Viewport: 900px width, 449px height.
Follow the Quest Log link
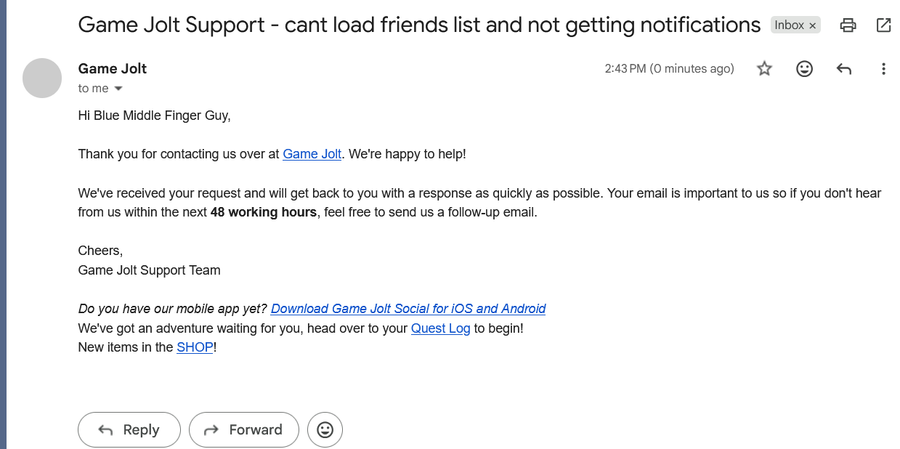440,328
